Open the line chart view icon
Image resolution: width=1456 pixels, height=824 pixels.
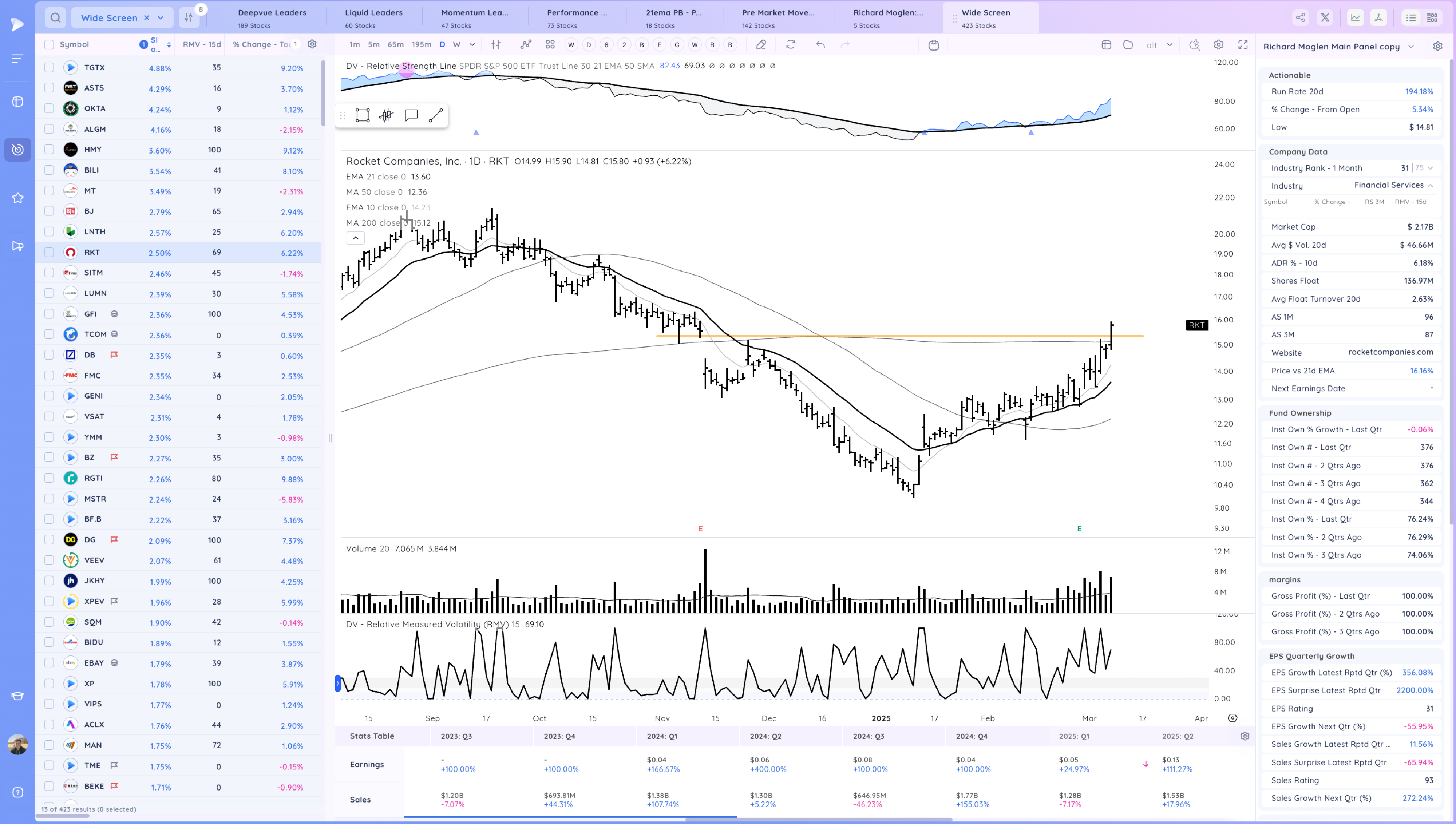(1356, 17)
